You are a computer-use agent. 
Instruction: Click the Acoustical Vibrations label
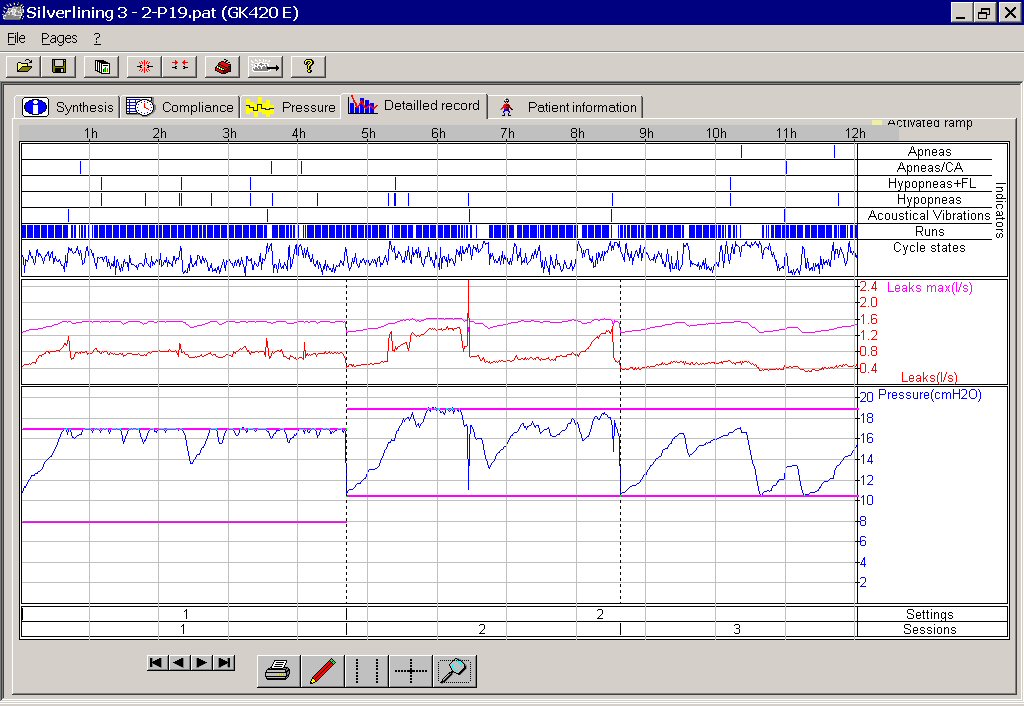click(929, 216)
